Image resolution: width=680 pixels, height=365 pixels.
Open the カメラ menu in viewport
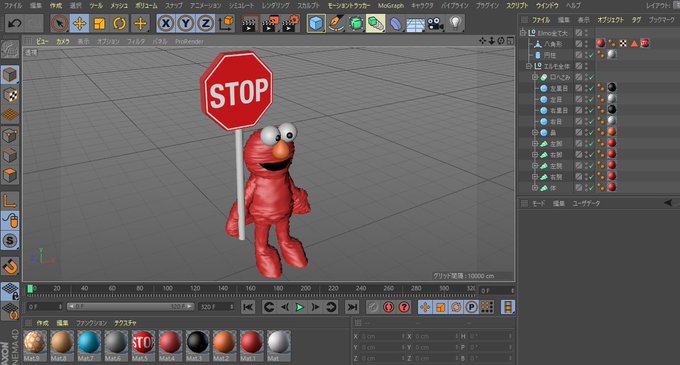click(63, 41)
